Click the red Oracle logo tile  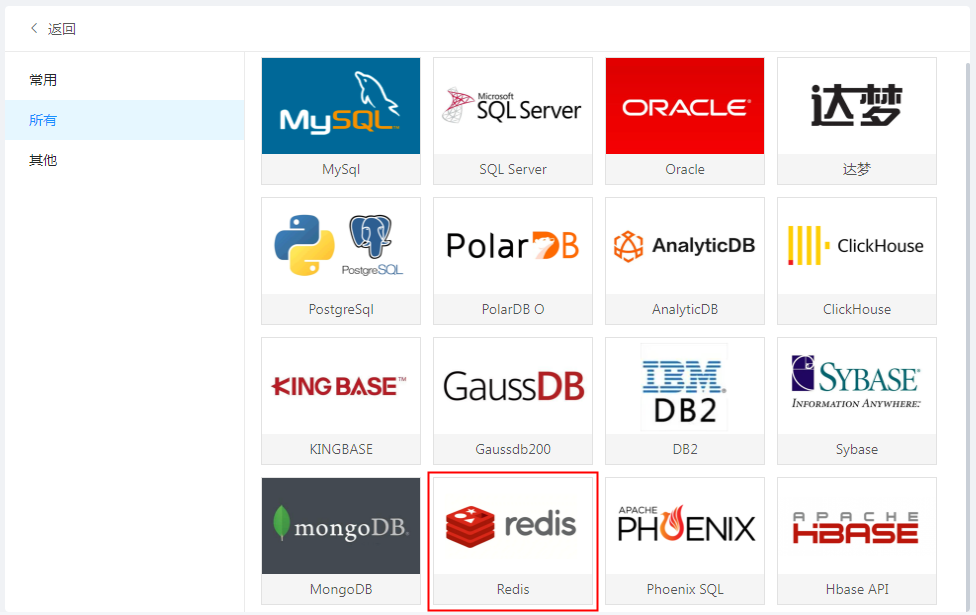tap(685, 106)
